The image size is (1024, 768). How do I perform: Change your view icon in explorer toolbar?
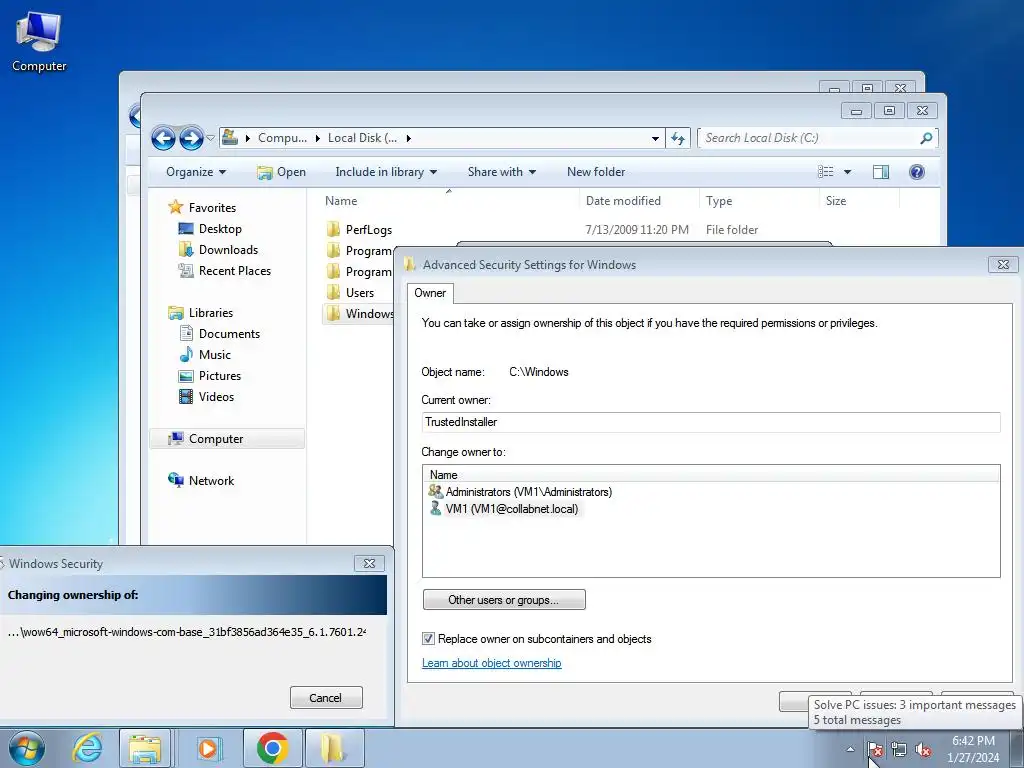[x=825, y=172]
